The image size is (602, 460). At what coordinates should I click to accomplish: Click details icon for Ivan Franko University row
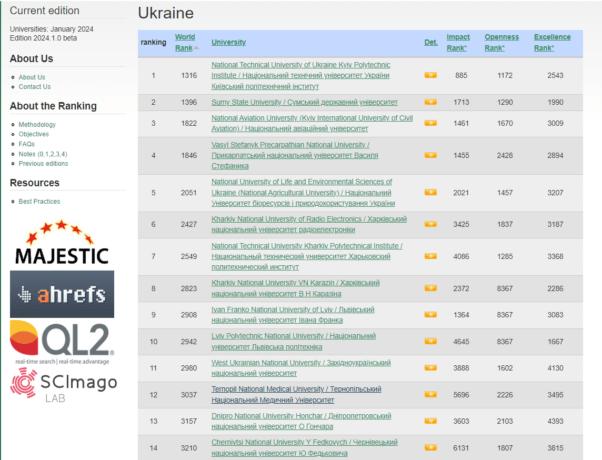click(x=430, y=315)
